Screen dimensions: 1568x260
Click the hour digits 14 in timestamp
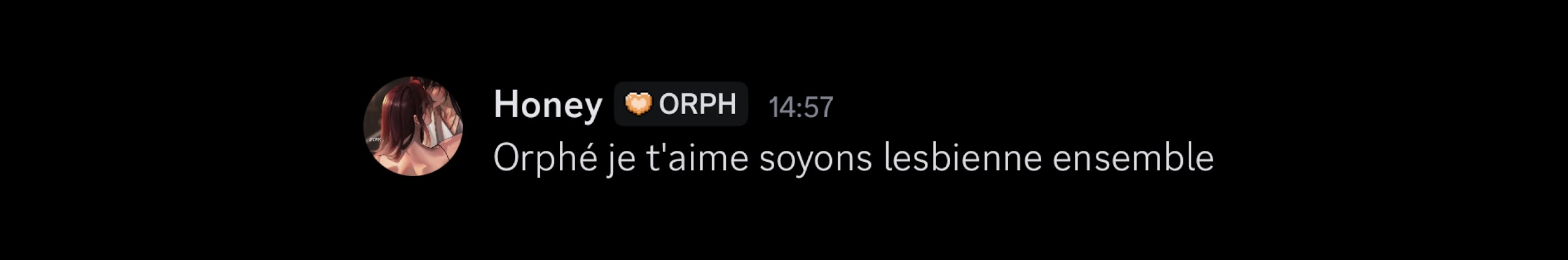click(782, 107)
